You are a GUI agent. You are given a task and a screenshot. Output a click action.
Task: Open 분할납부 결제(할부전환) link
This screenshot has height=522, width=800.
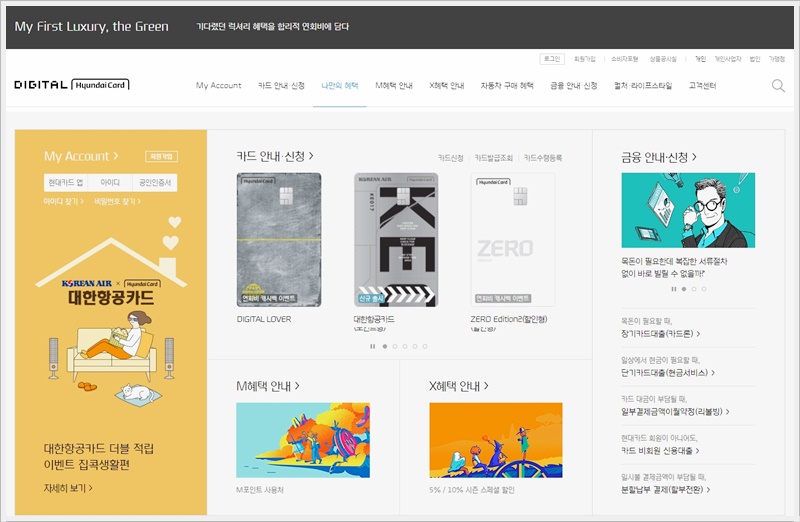(x=665, y=490)
